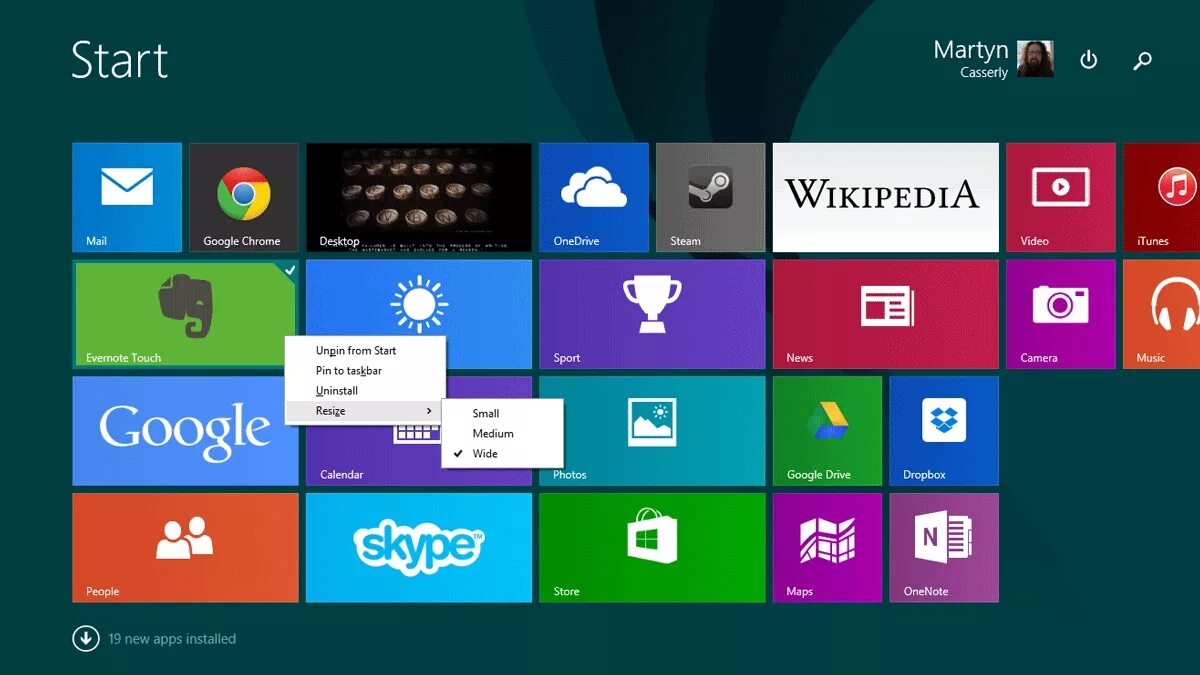This screenshot has height=675, width=1200.
Task: Launch the OneNote tile
Action: point(944,548)
